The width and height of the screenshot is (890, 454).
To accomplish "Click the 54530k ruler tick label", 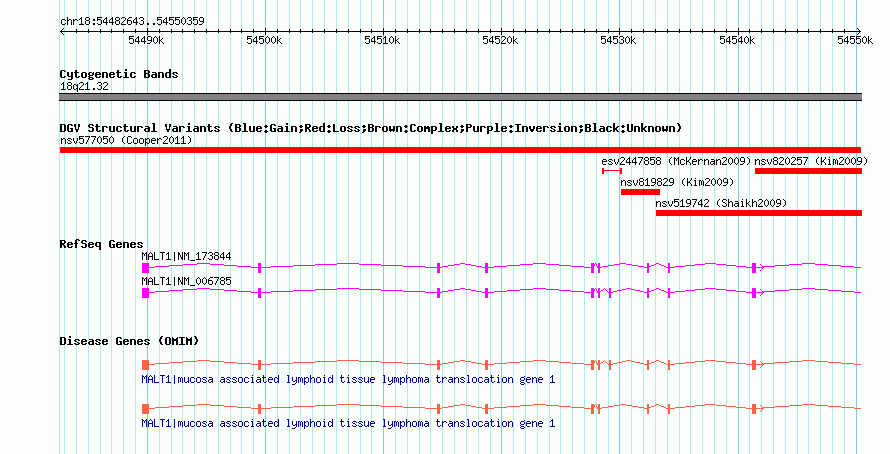I will pos(618,40).
